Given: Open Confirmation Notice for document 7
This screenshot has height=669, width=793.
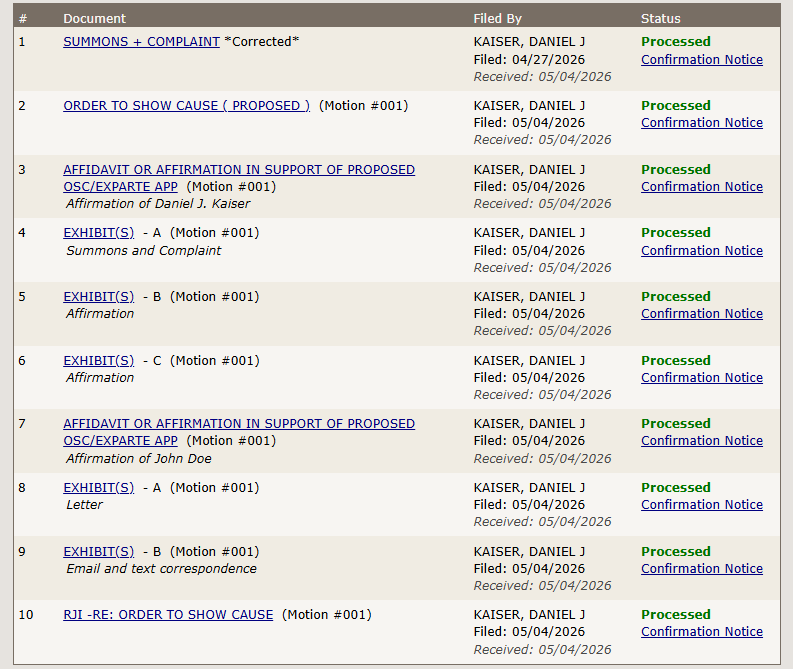Looking at the screenshot, I should pos(702,440).
